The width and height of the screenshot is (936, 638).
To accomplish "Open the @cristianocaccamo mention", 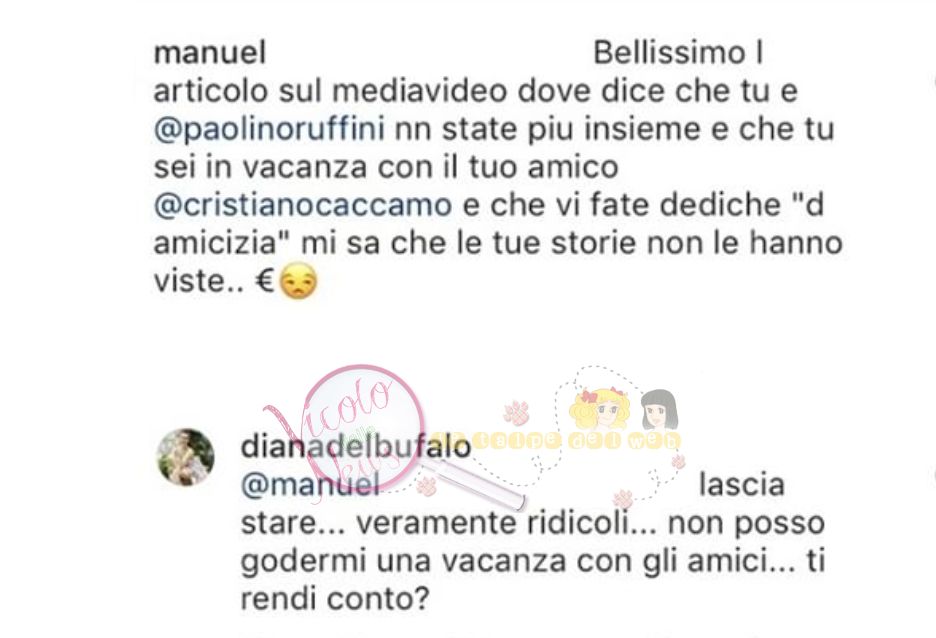I will coord(303,205).
